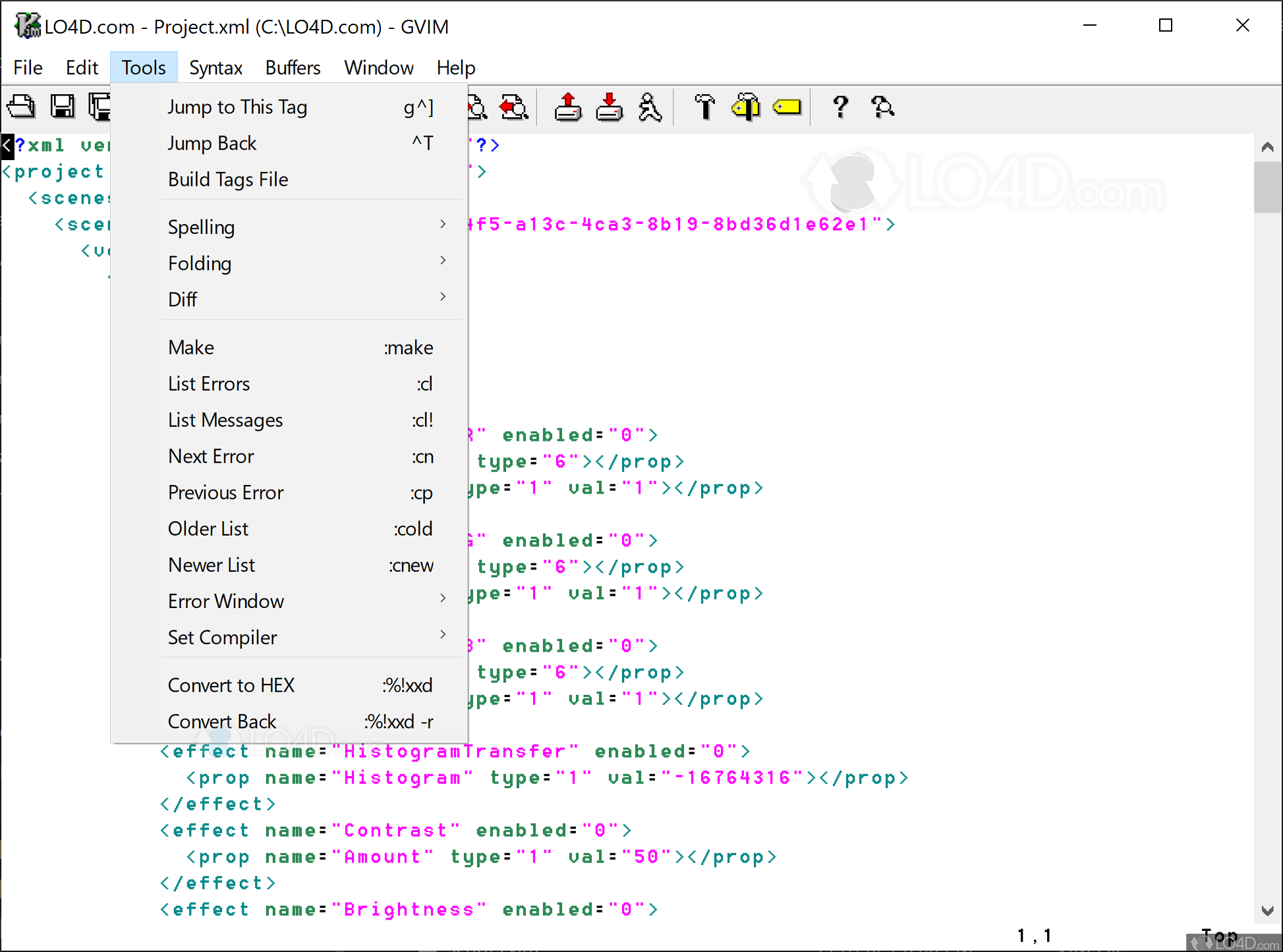Open a file using the Open toolbar icon

22,106
